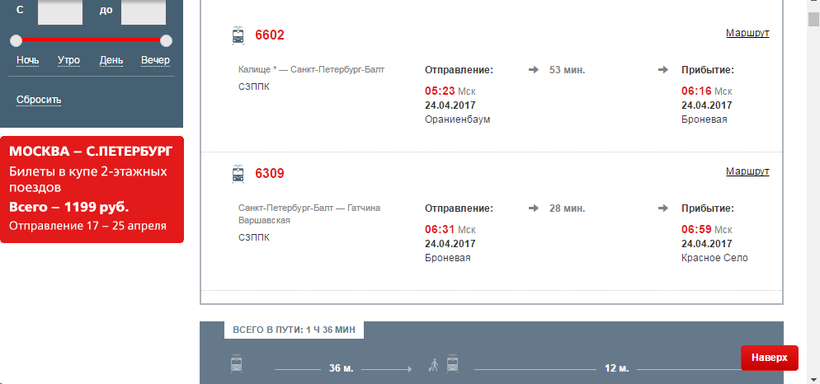Click the left handle of the time slider
820x384 pixels.
(16, 40)
